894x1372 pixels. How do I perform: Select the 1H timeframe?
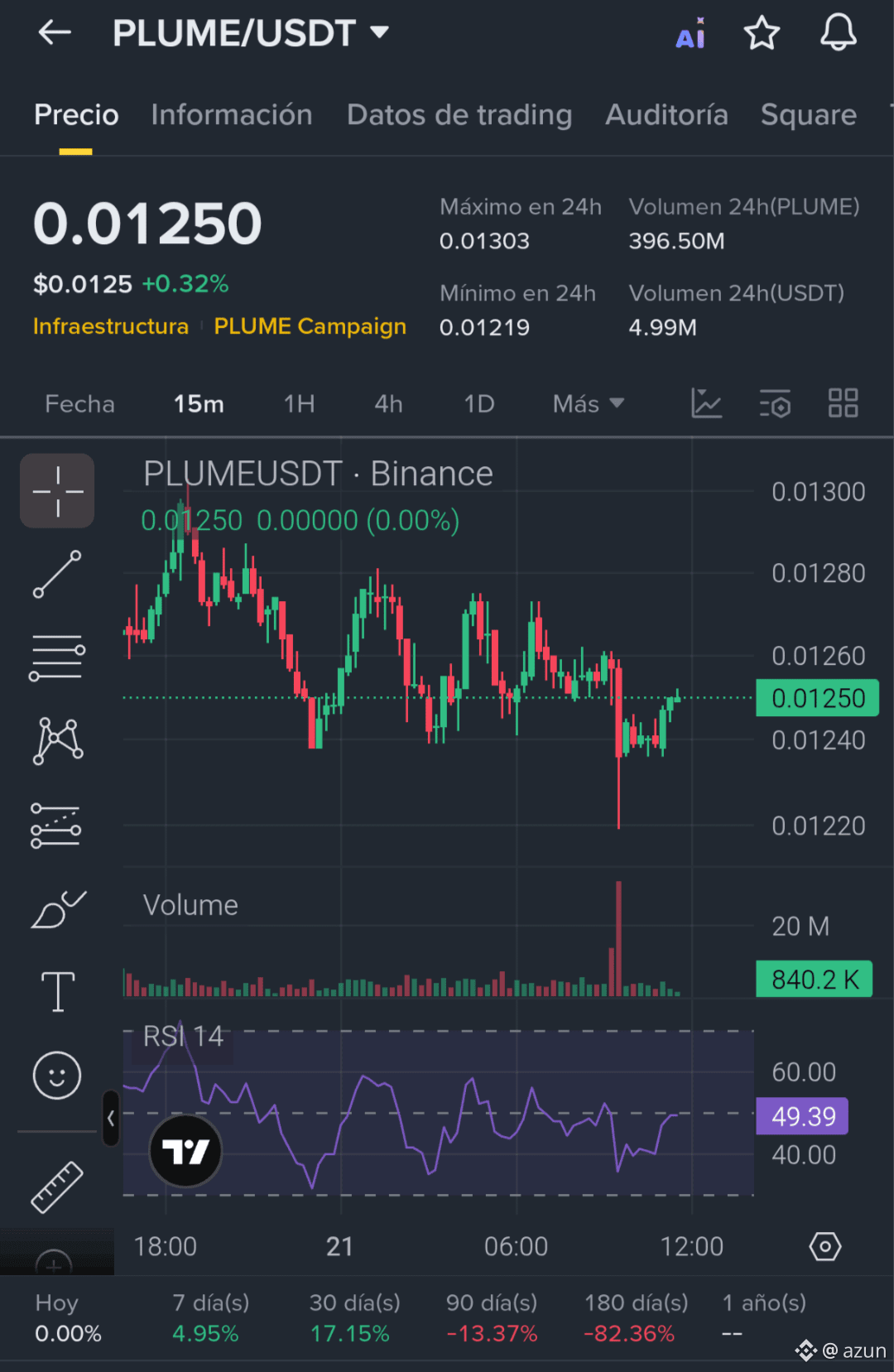299,404
